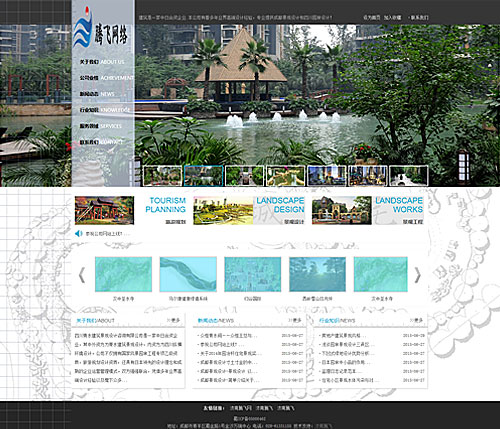Click the left carousel arrow

click(82, 275)
